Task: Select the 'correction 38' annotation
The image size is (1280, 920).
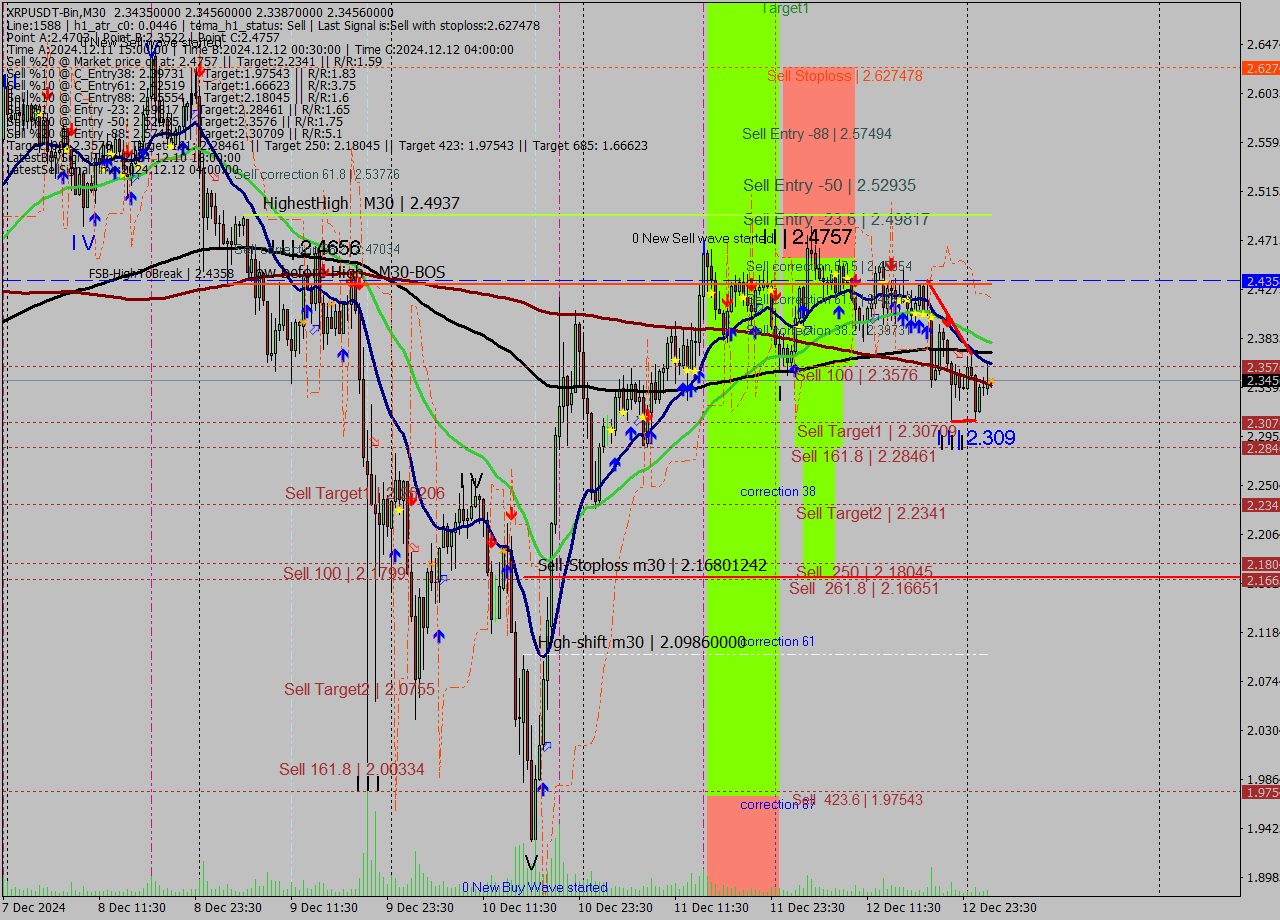Action: point(778,492)
